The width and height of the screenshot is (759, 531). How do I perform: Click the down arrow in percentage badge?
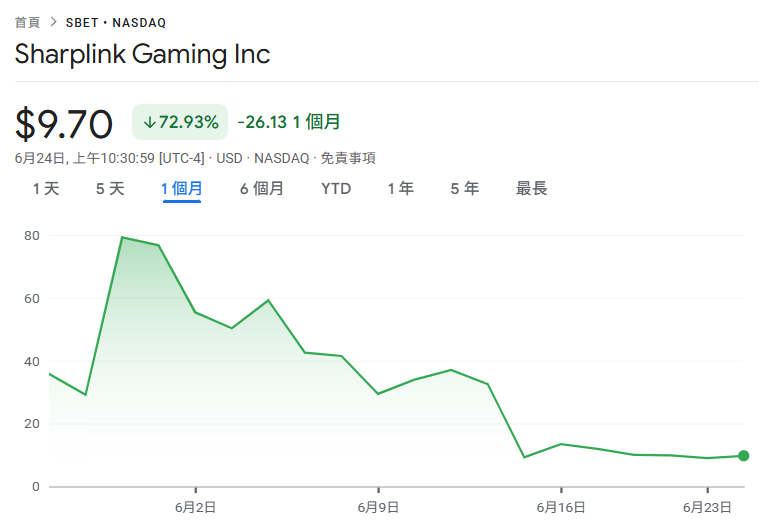point(149,122)
